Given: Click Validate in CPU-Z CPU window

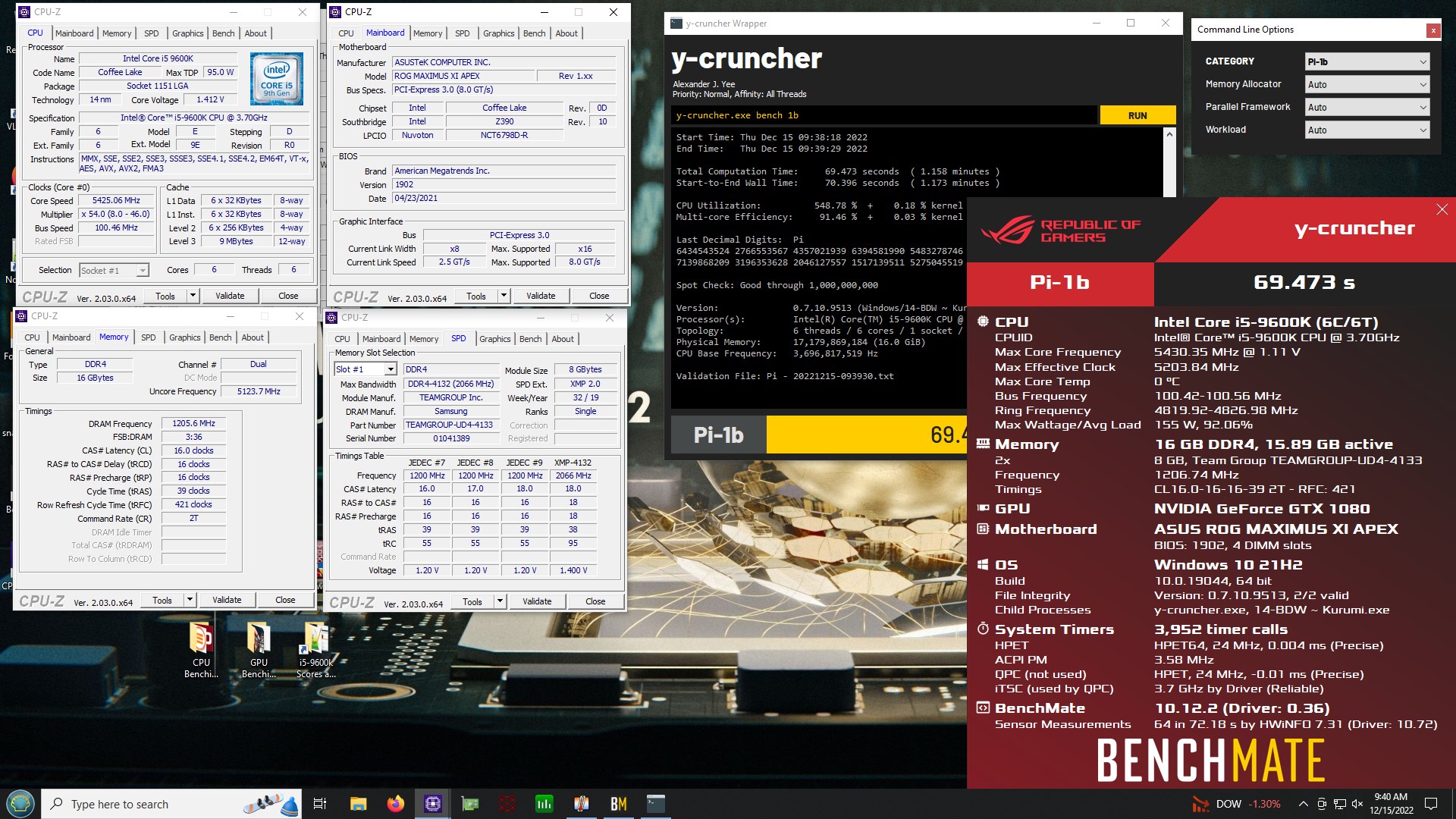Looking at the screenshot, I should [x=230, y=296].
